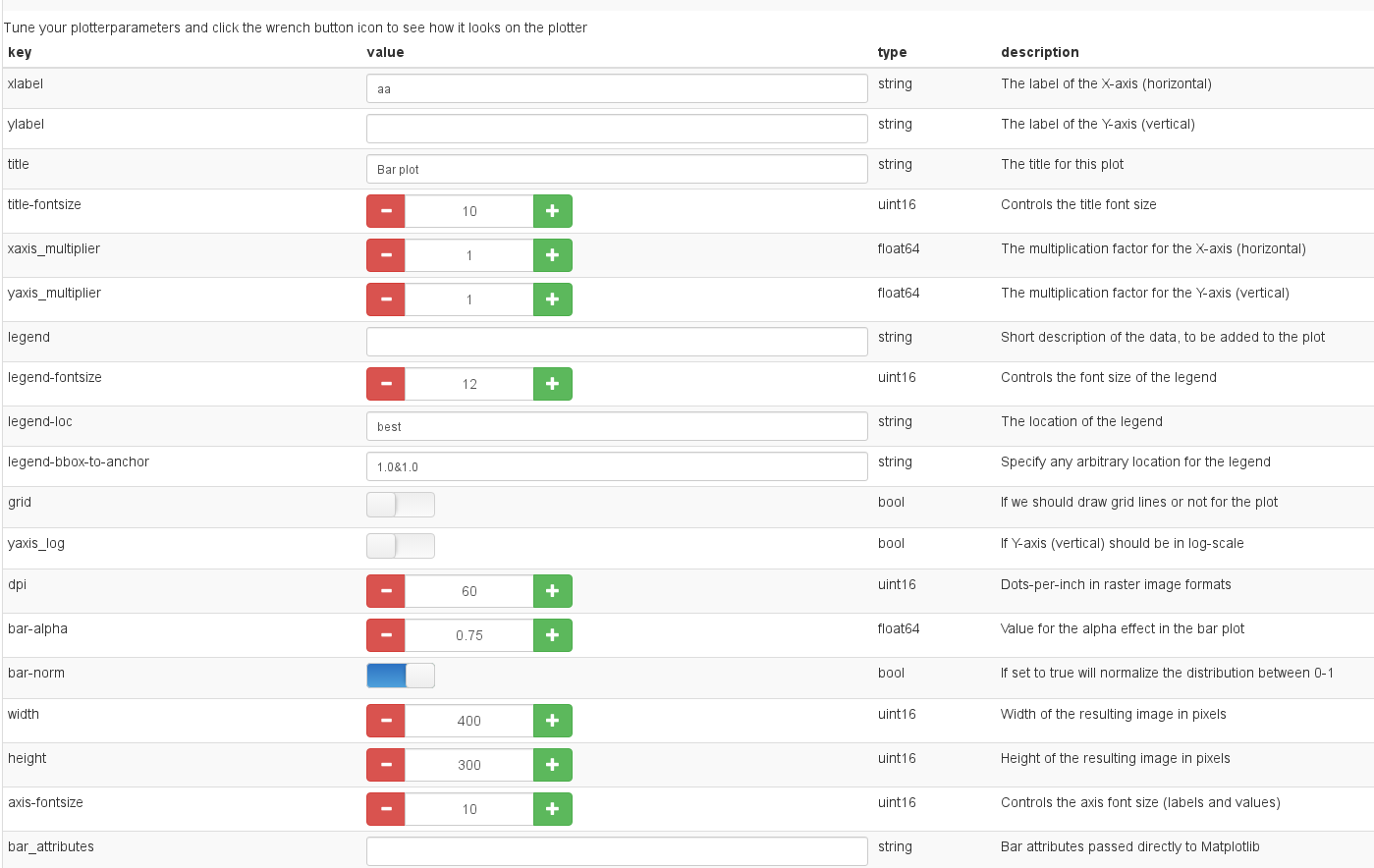Raise axis-fontsize with plus button
Viewport: 1374px width, 868px height.
[x=553, y=809]
